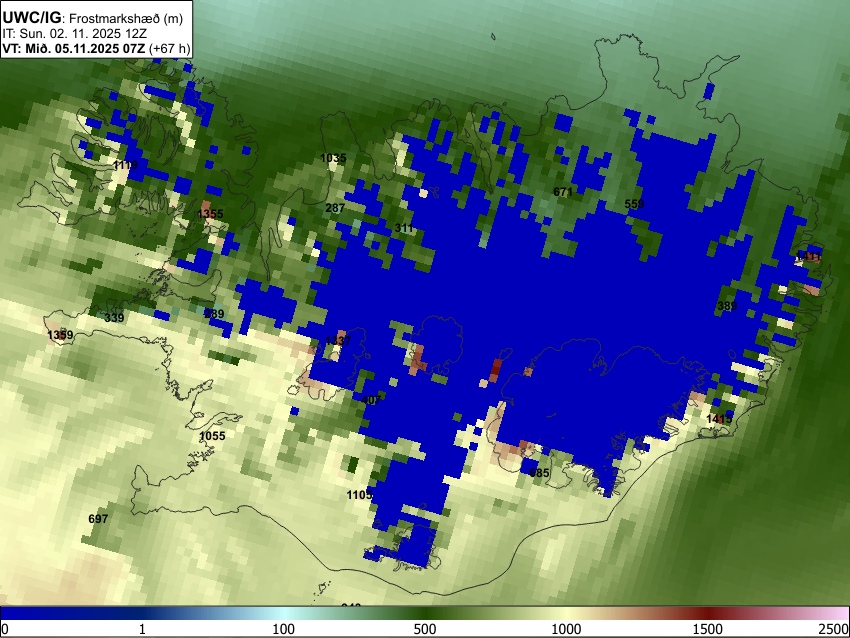Click the 1359 value label on the map
This screenshot has height=638, width=850.
[60, 334]
